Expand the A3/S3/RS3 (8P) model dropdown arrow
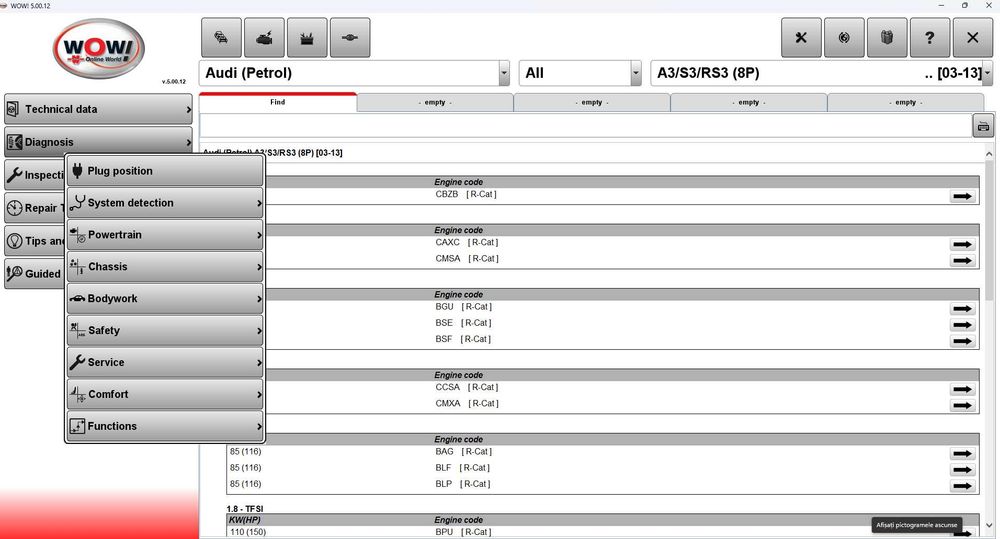Screen dimensions: 1000x539 coord(987,73)
